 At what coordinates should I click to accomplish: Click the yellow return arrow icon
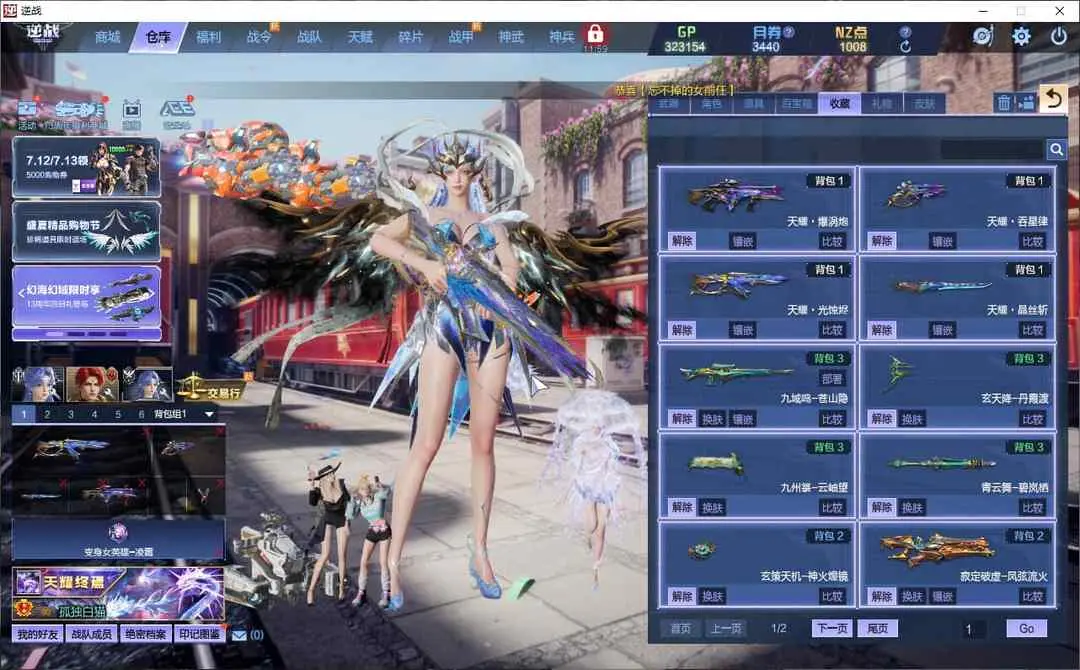coord(1052,99)
